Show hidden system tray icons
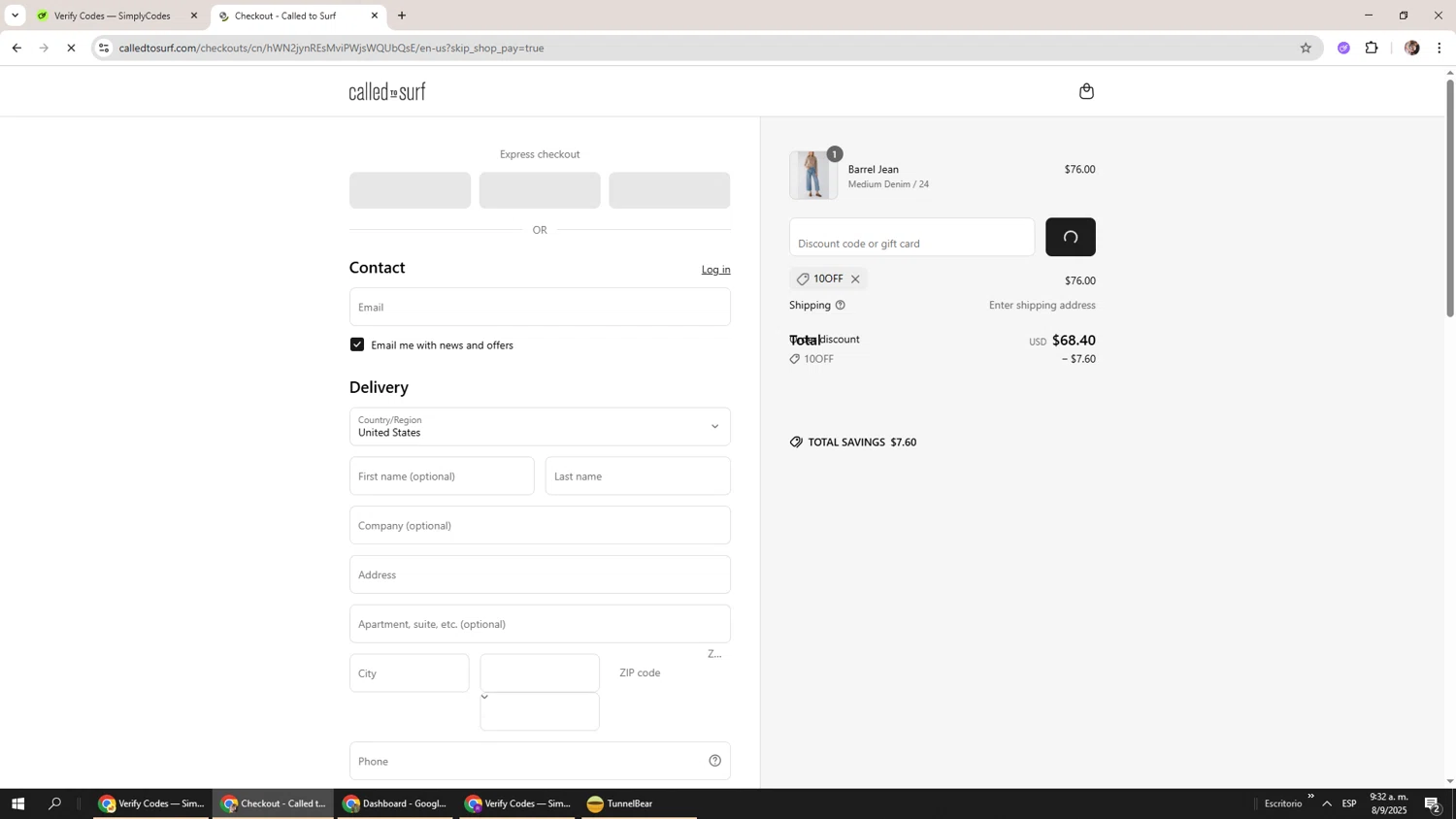 pyautogui.click(x=1327, y=803)
